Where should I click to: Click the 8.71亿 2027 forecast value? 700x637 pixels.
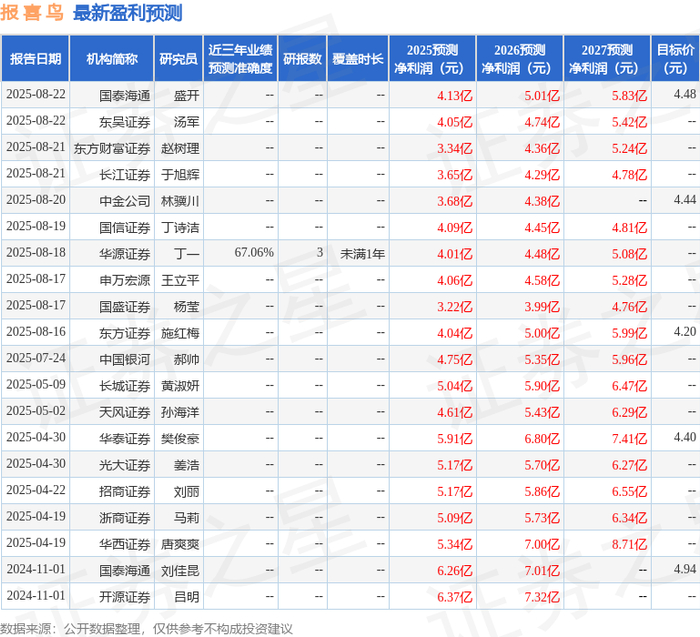click(x=629, y=544)
